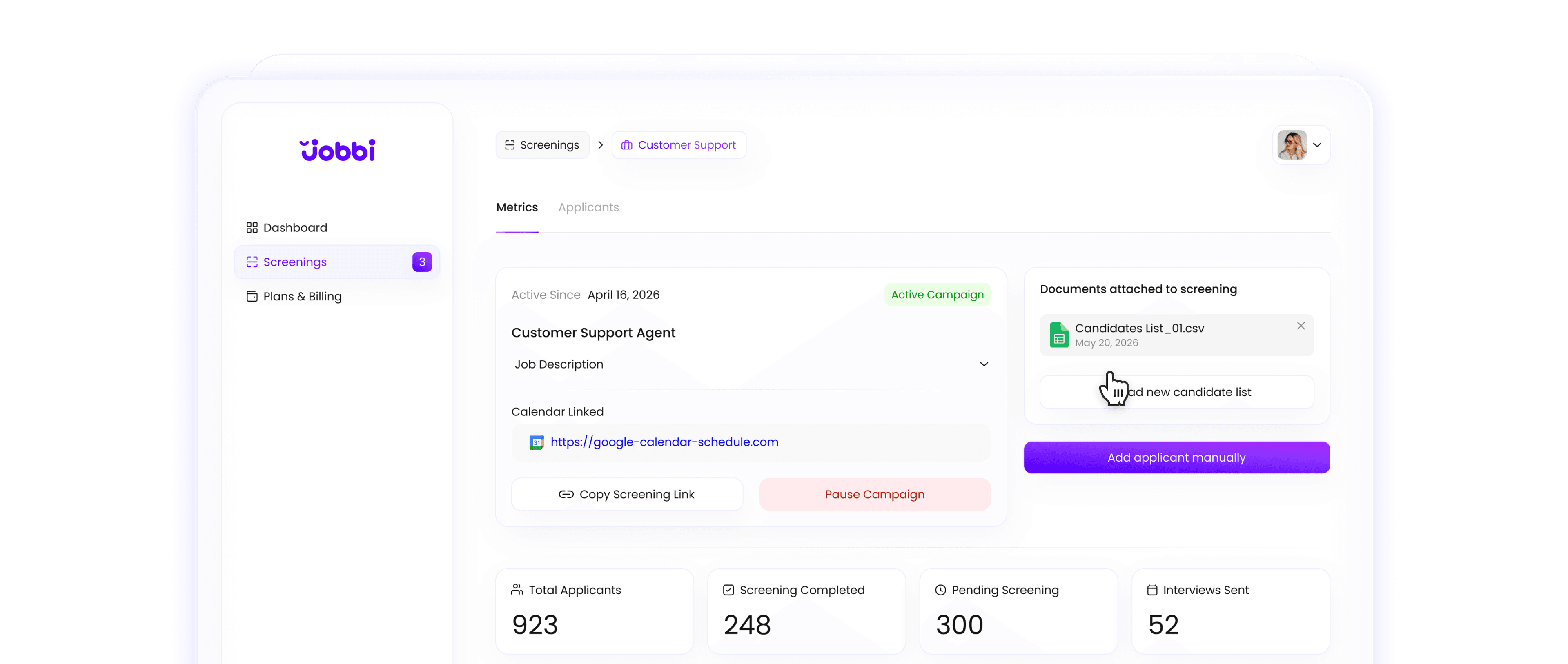Click the Dashboard grid icon

(252, 228)
